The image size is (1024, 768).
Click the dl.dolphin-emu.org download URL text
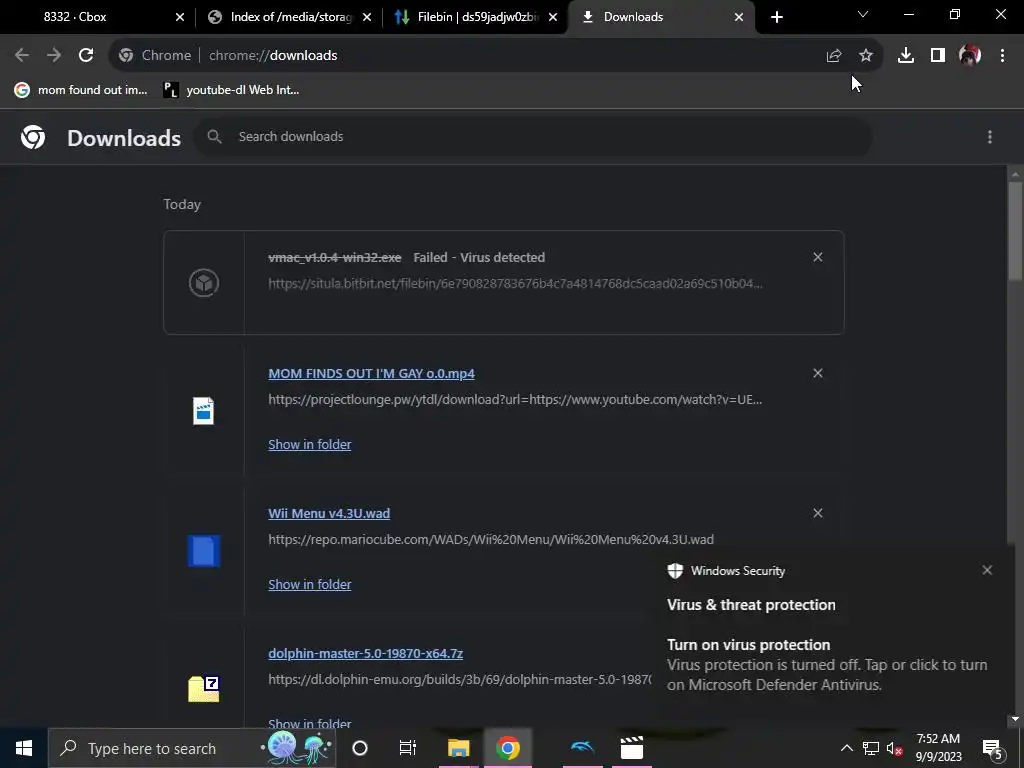pyautogui.click(x=459, y=679)
